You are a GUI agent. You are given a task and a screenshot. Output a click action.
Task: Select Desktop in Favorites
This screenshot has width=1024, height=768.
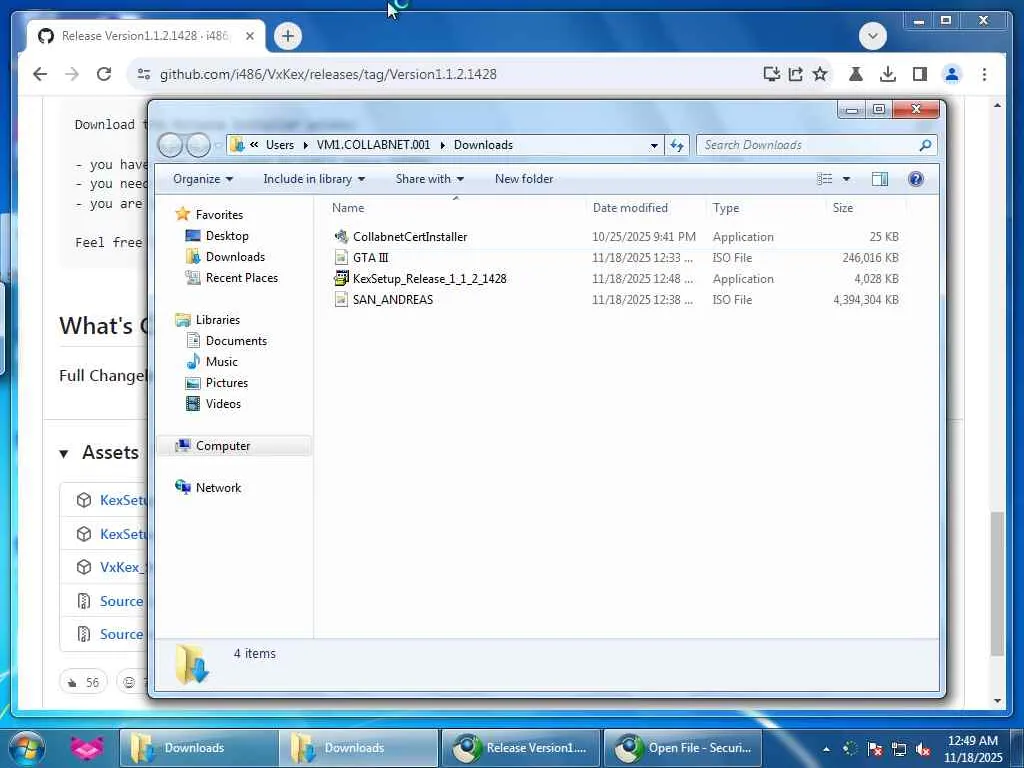point(227,236)
